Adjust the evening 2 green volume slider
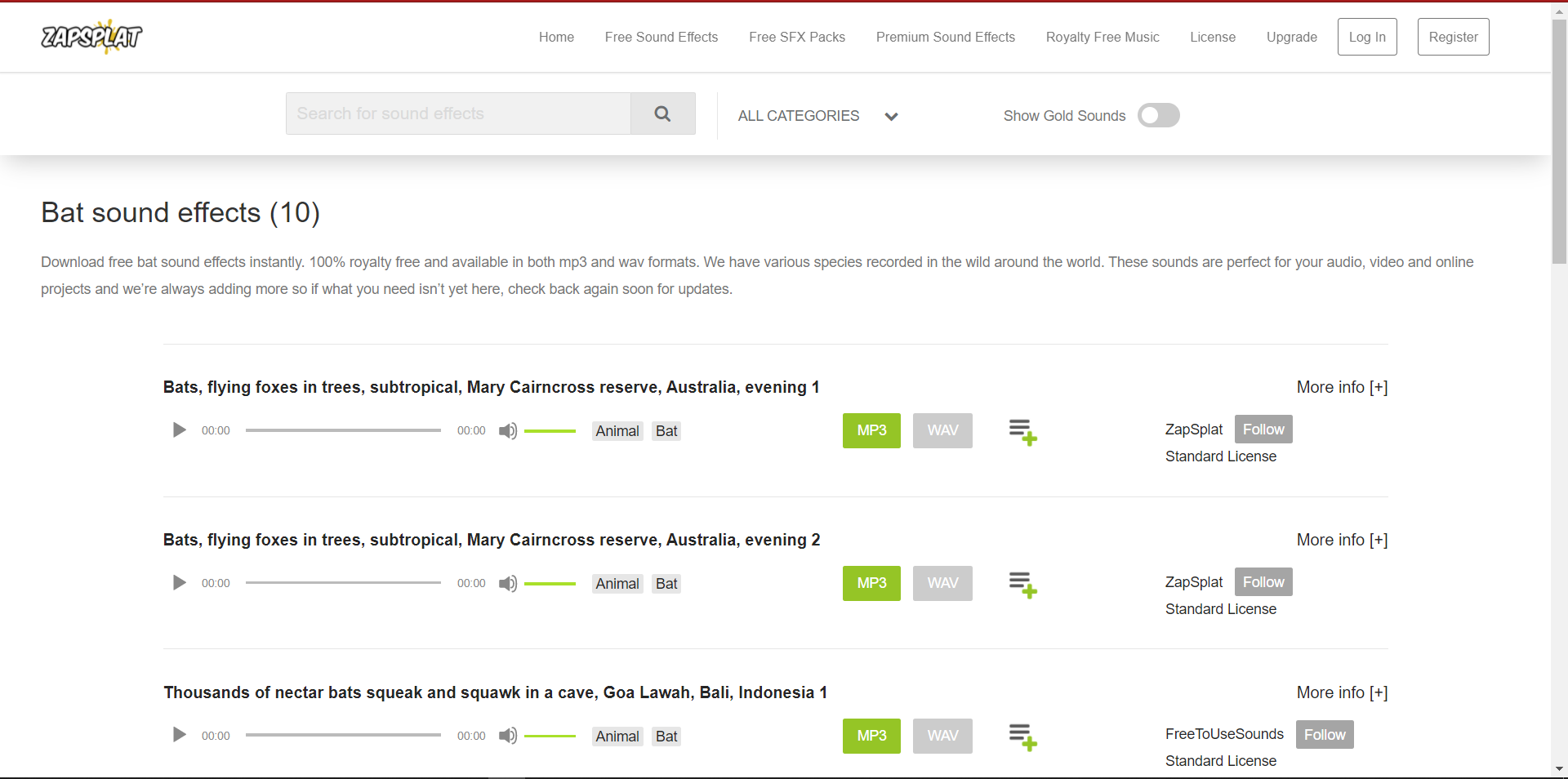Viewport: 1568px width, 779px height. [550, 584]
